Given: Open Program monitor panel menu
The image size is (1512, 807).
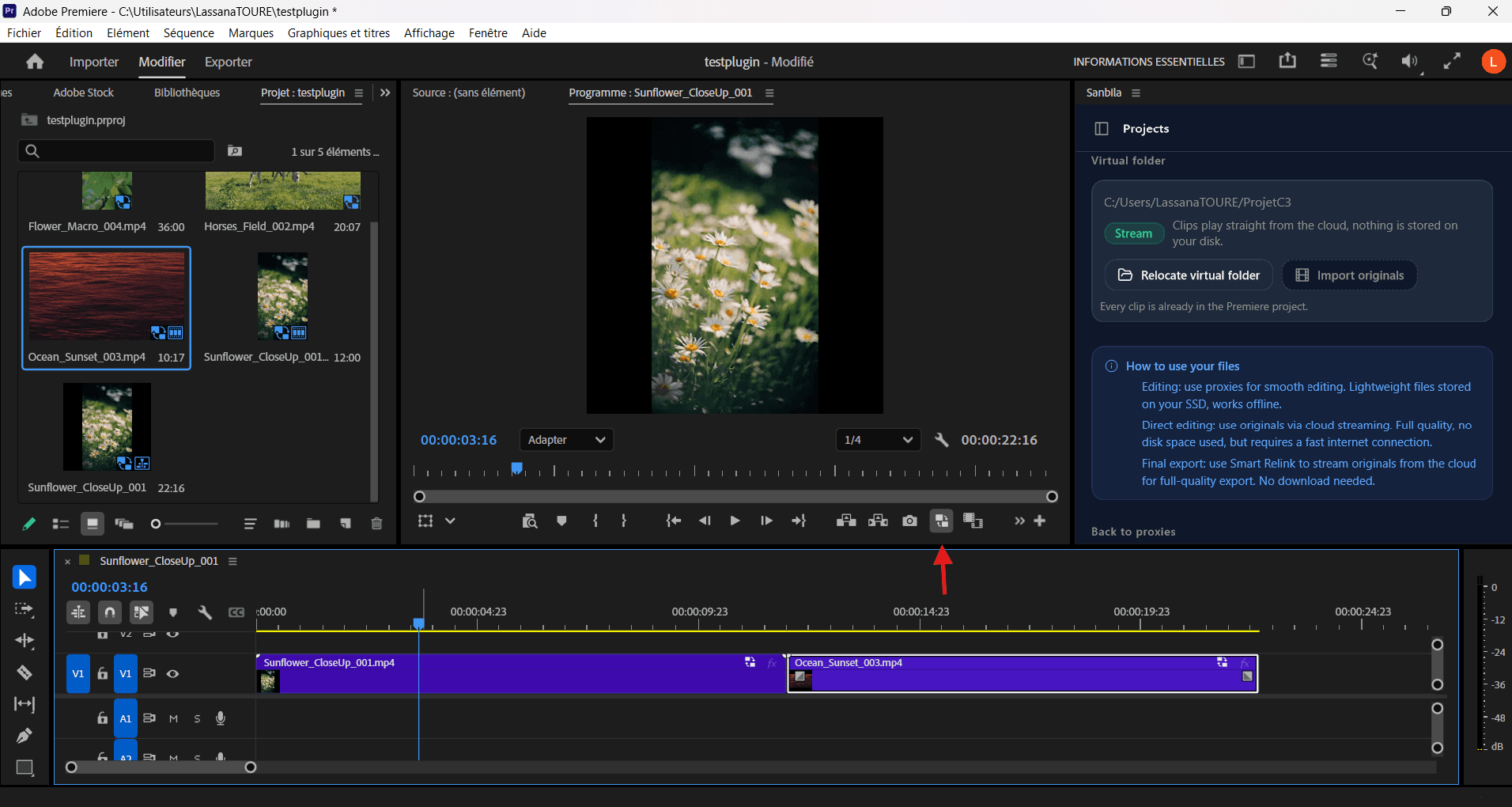Looking at the screenshot, I should click(x=769, y=93).
